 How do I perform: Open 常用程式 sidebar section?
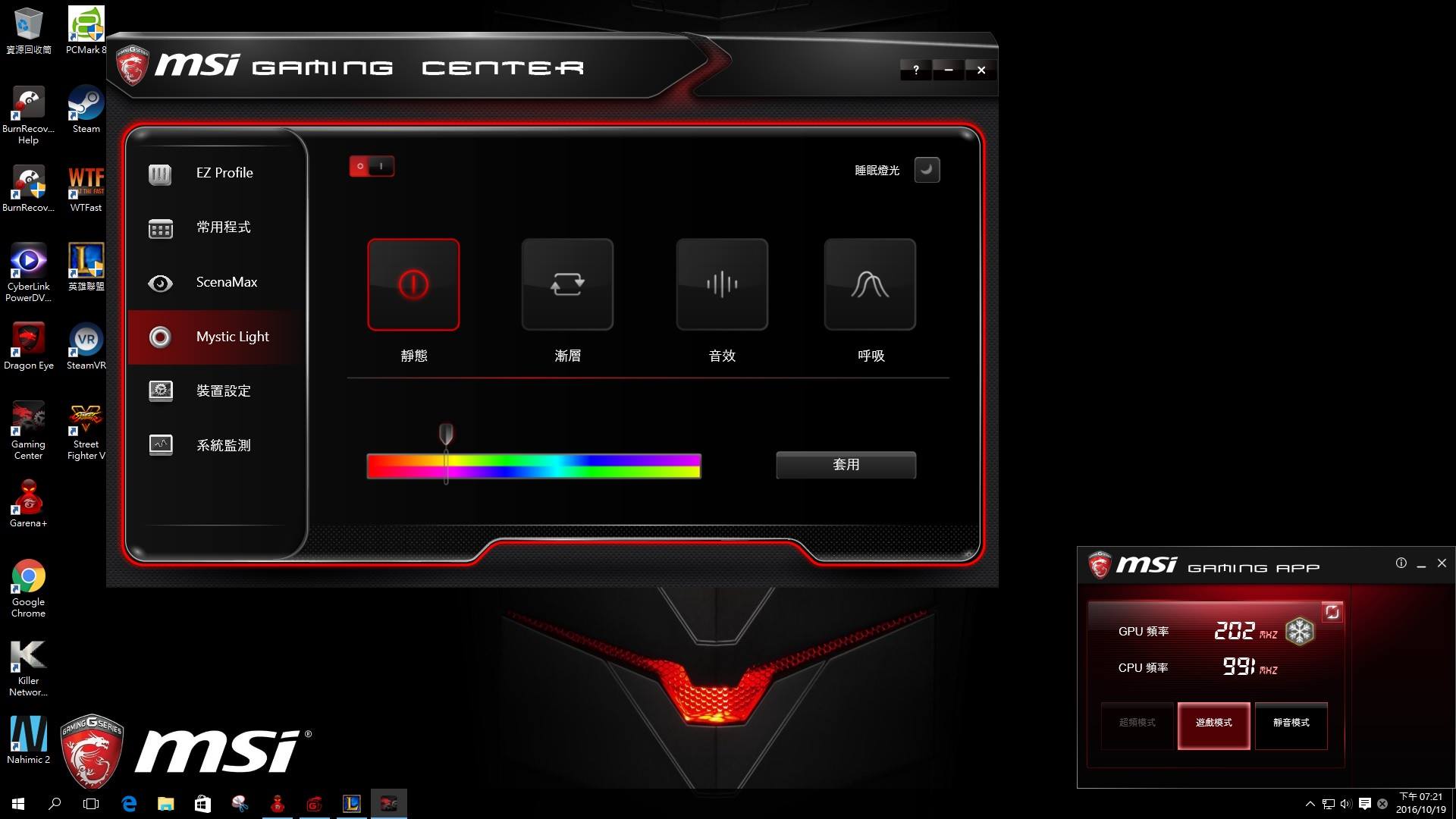click(x=217, y=227)
